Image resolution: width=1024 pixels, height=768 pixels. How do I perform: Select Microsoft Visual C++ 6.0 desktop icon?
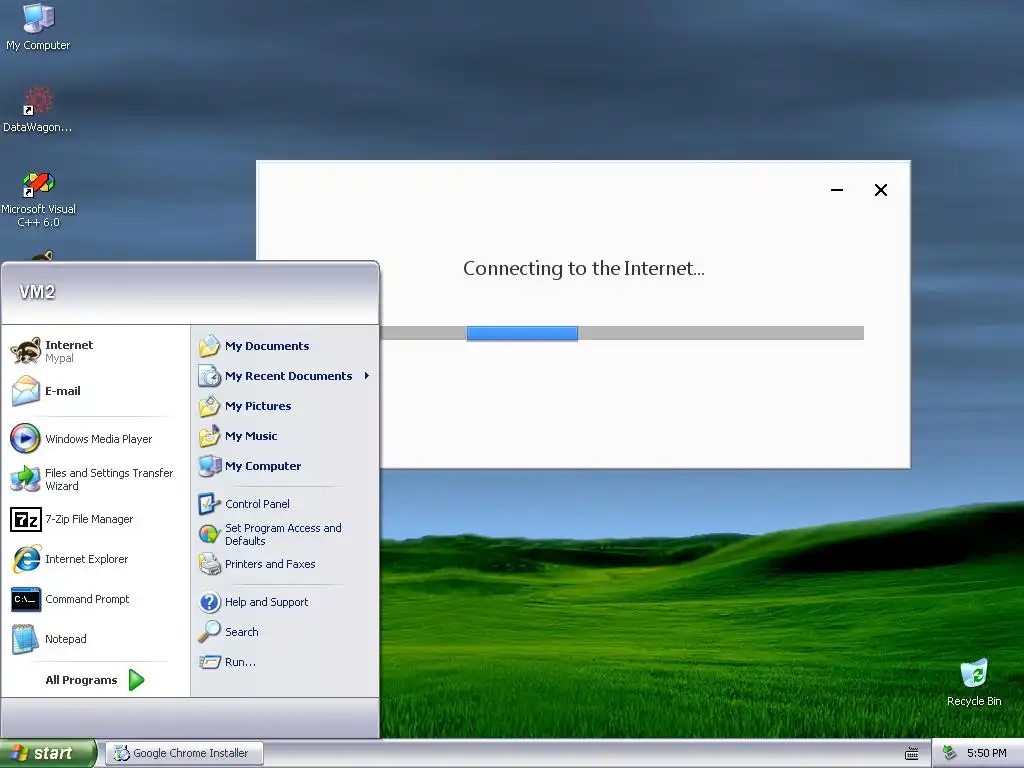pyautogui.click(x=38, y=184)
